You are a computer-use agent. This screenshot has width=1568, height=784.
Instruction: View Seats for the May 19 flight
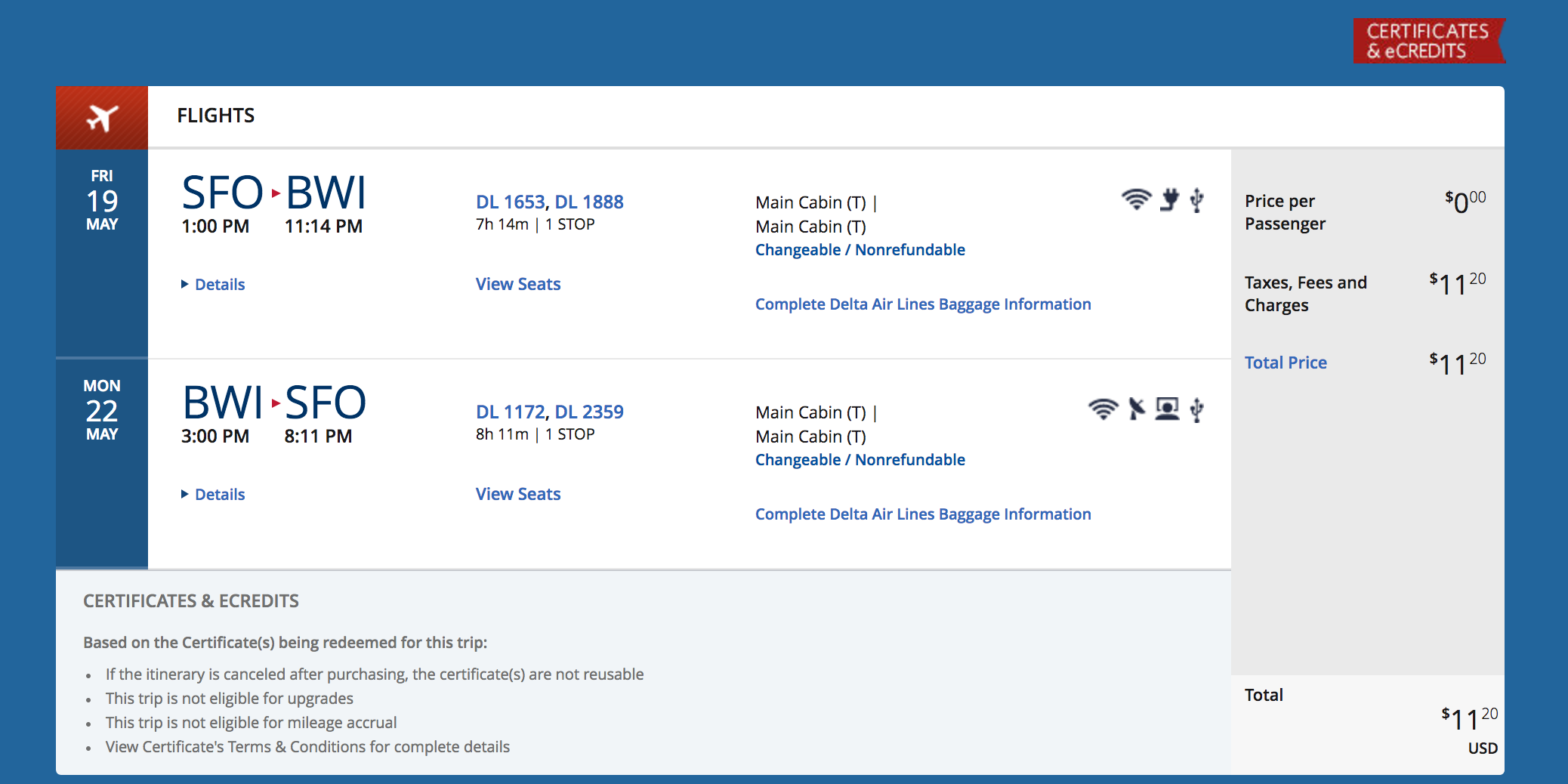[x=518, y=285]
